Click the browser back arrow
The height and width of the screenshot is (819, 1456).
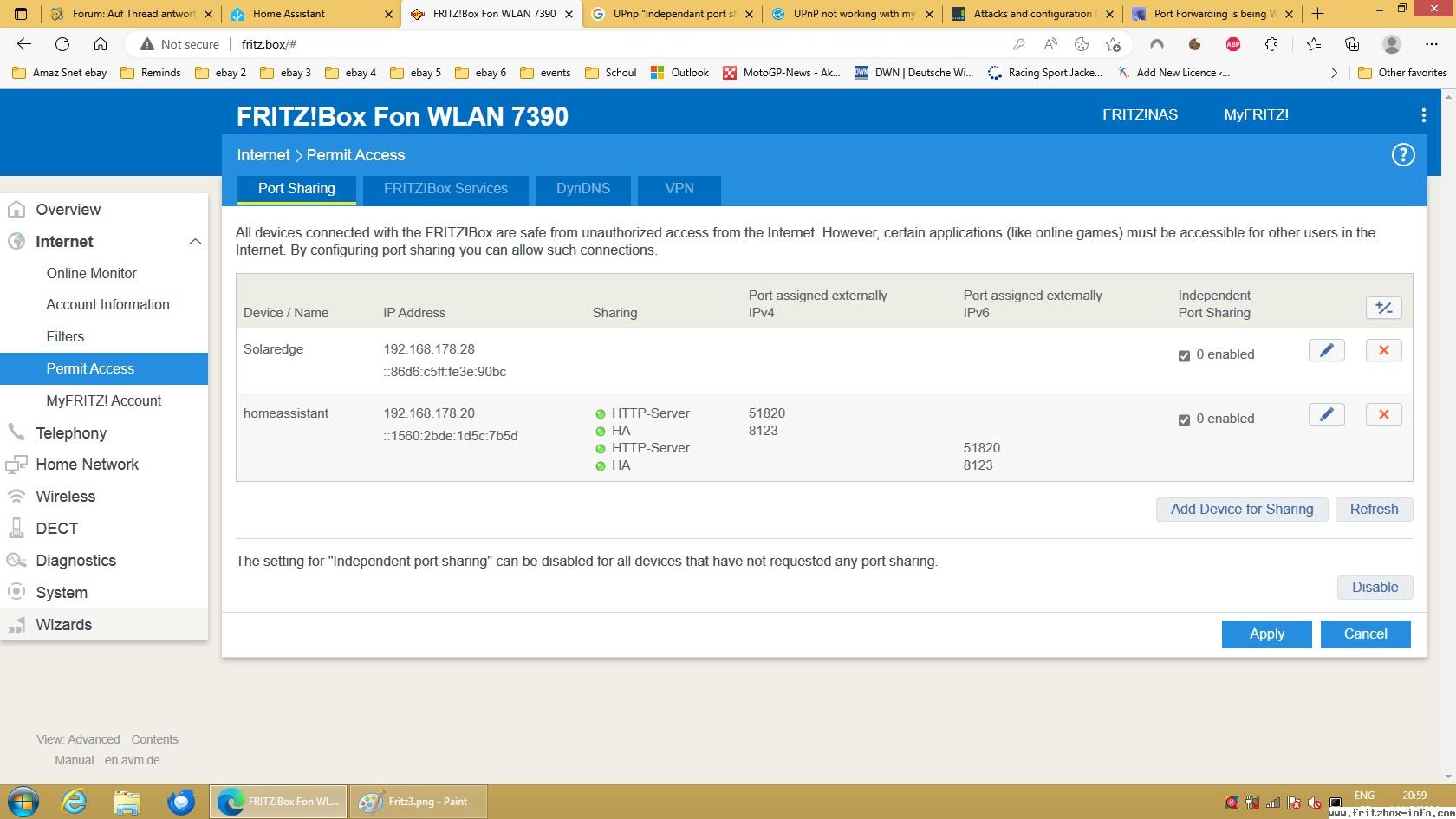[24, 44]
